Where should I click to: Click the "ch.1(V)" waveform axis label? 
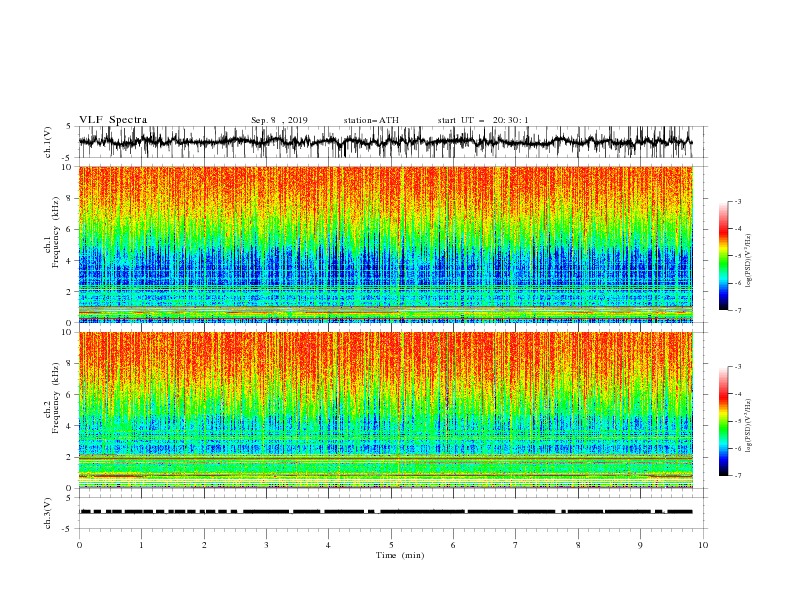[48, 142]
